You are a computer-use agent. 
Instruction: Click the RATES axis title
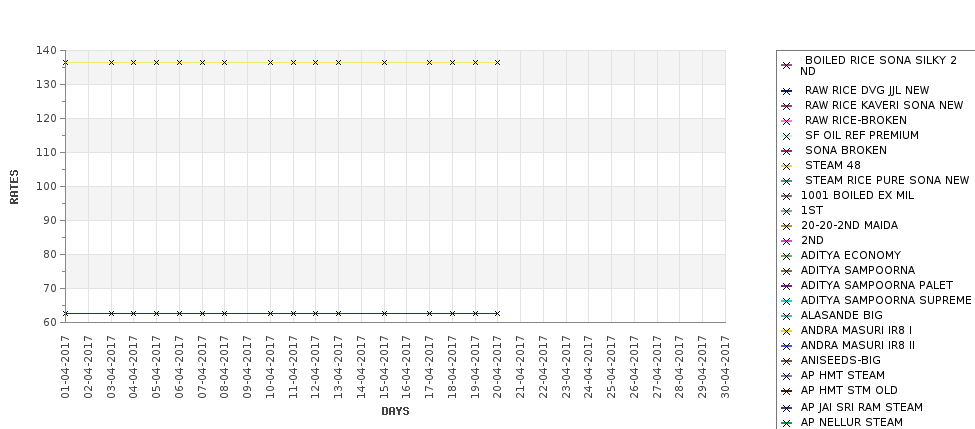coord(14,187)
